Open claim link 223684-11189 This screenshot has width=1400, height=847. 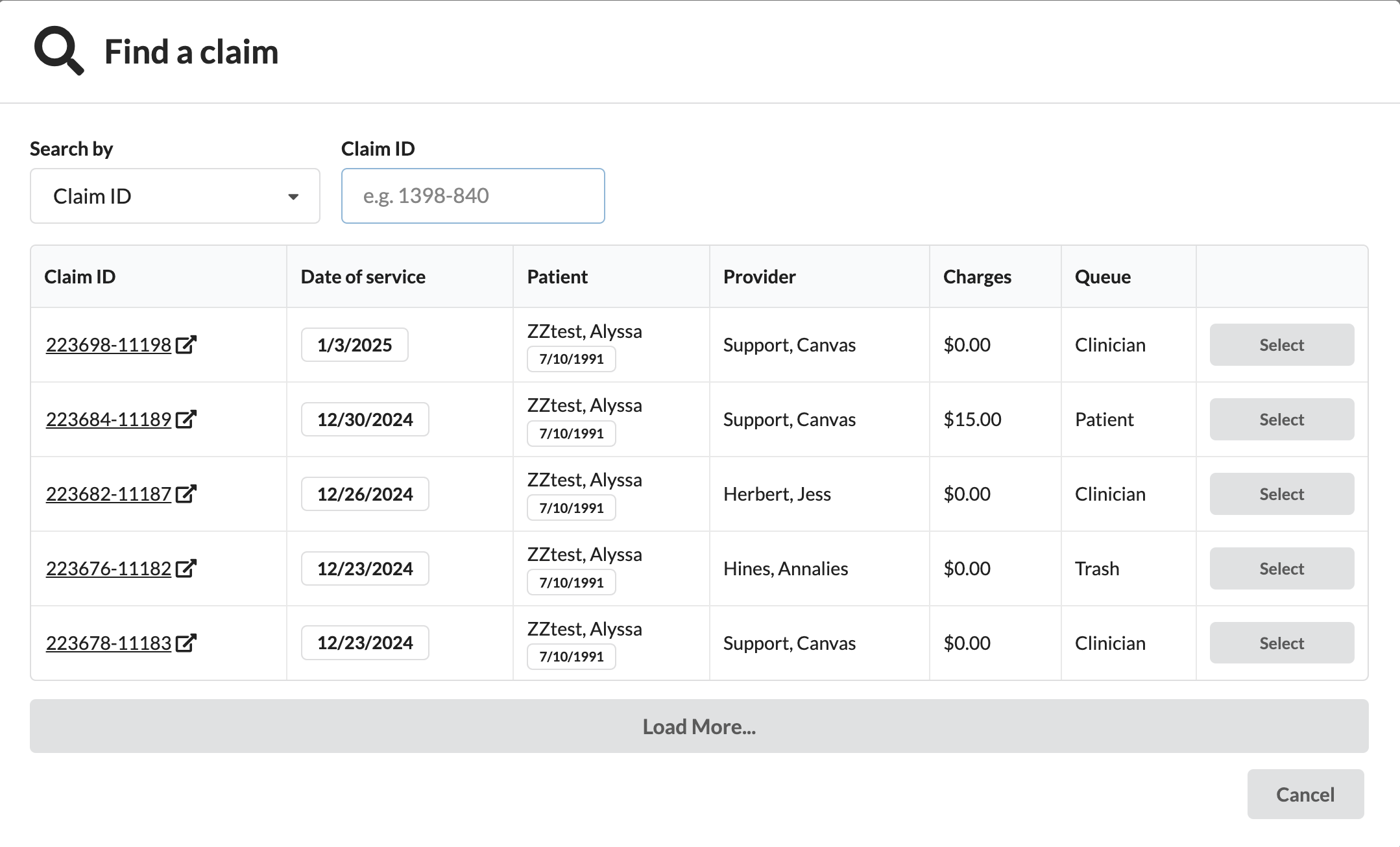click(x=108, y=419)
